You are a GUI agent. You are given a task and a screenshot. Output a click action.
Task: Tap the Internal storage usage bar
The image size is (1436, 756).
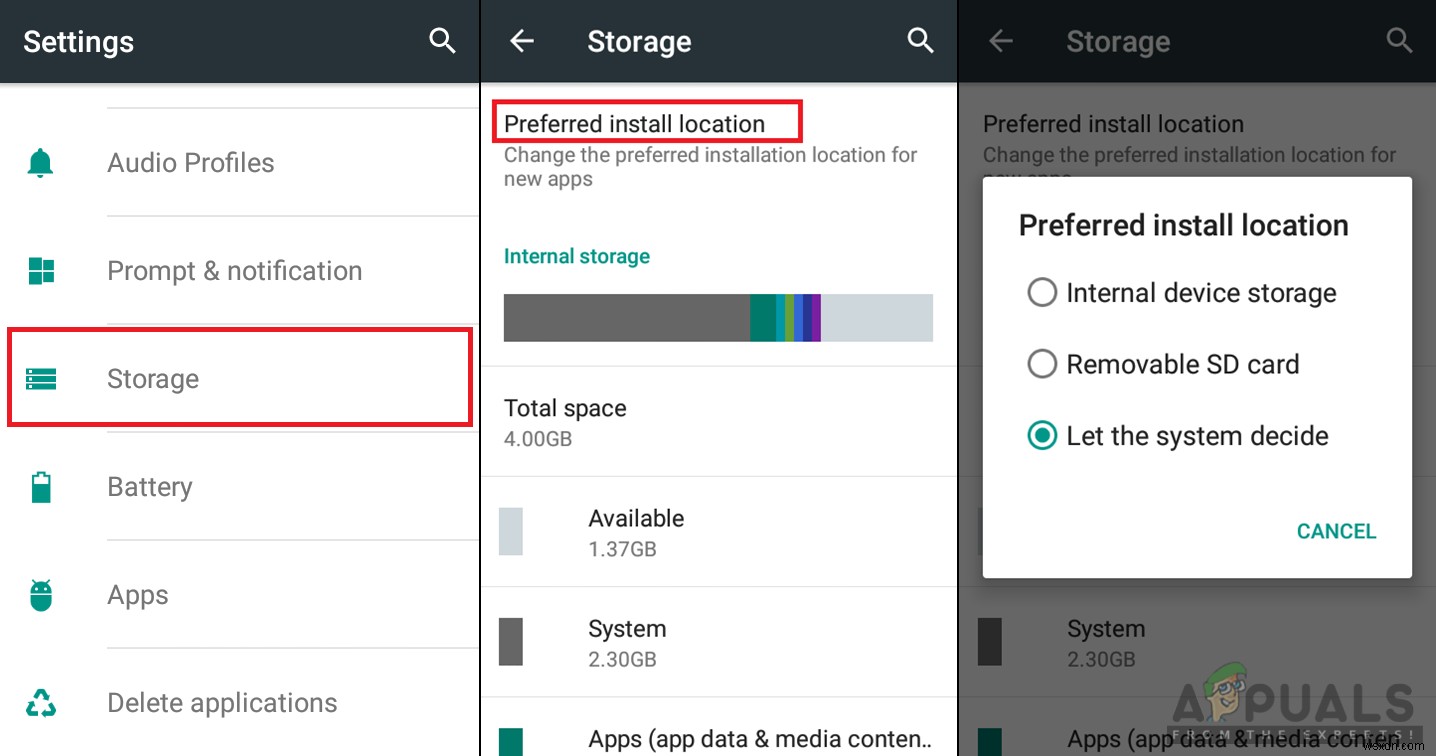(x=718, y=317)
